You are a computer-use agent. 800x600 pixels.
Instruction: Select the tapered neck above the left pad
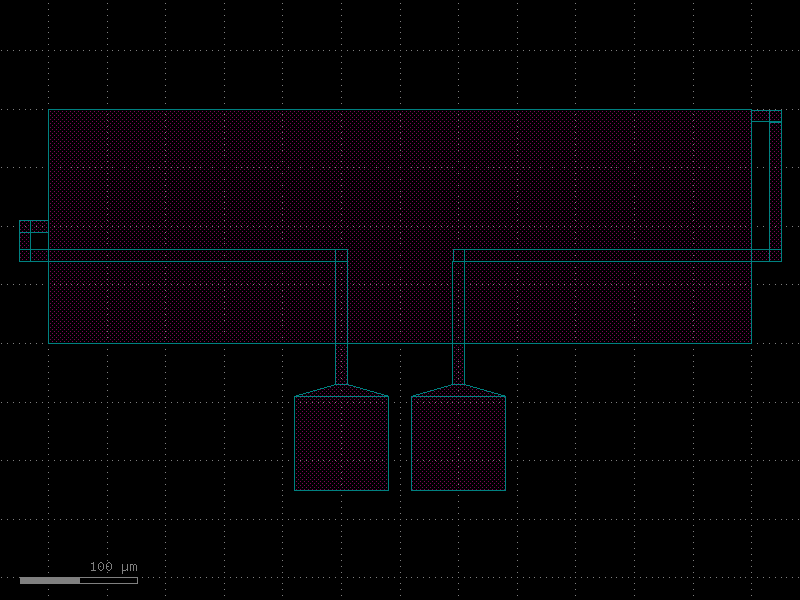point(341,390)
